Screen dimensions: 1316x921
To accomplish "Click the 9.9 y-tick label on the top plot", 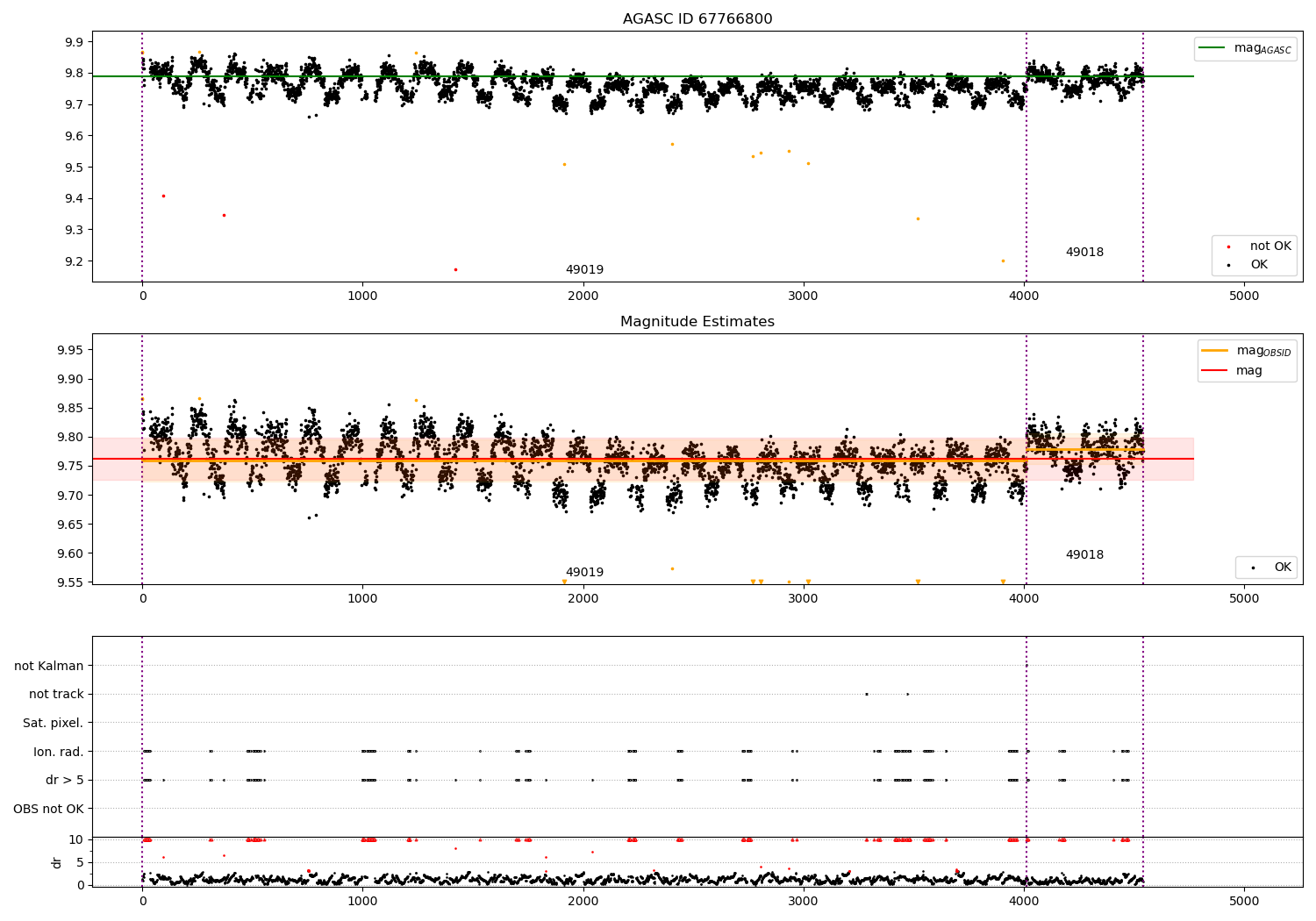I will point(74,42).
